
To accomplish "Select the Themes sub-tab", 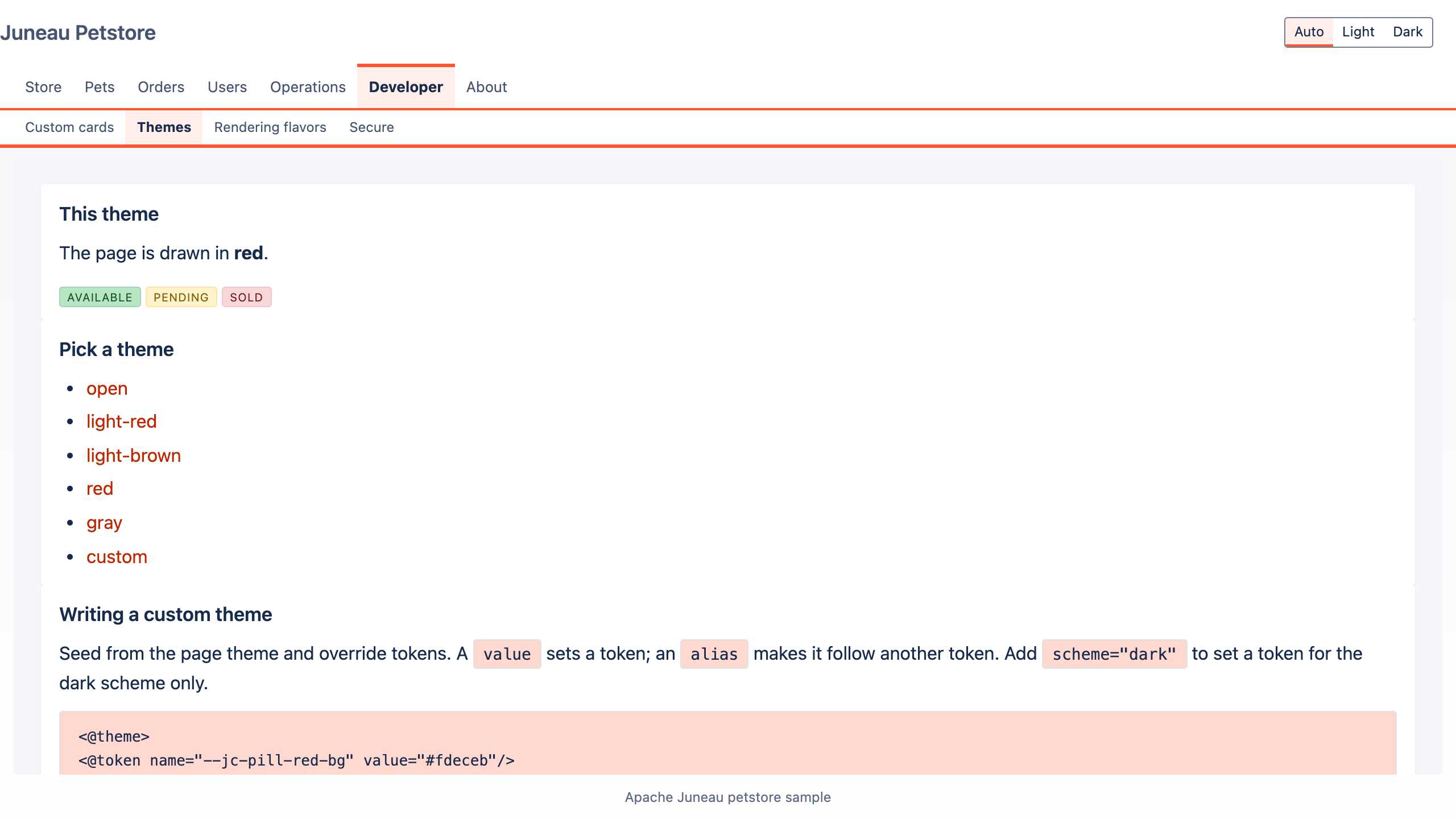I will (164, 127).
